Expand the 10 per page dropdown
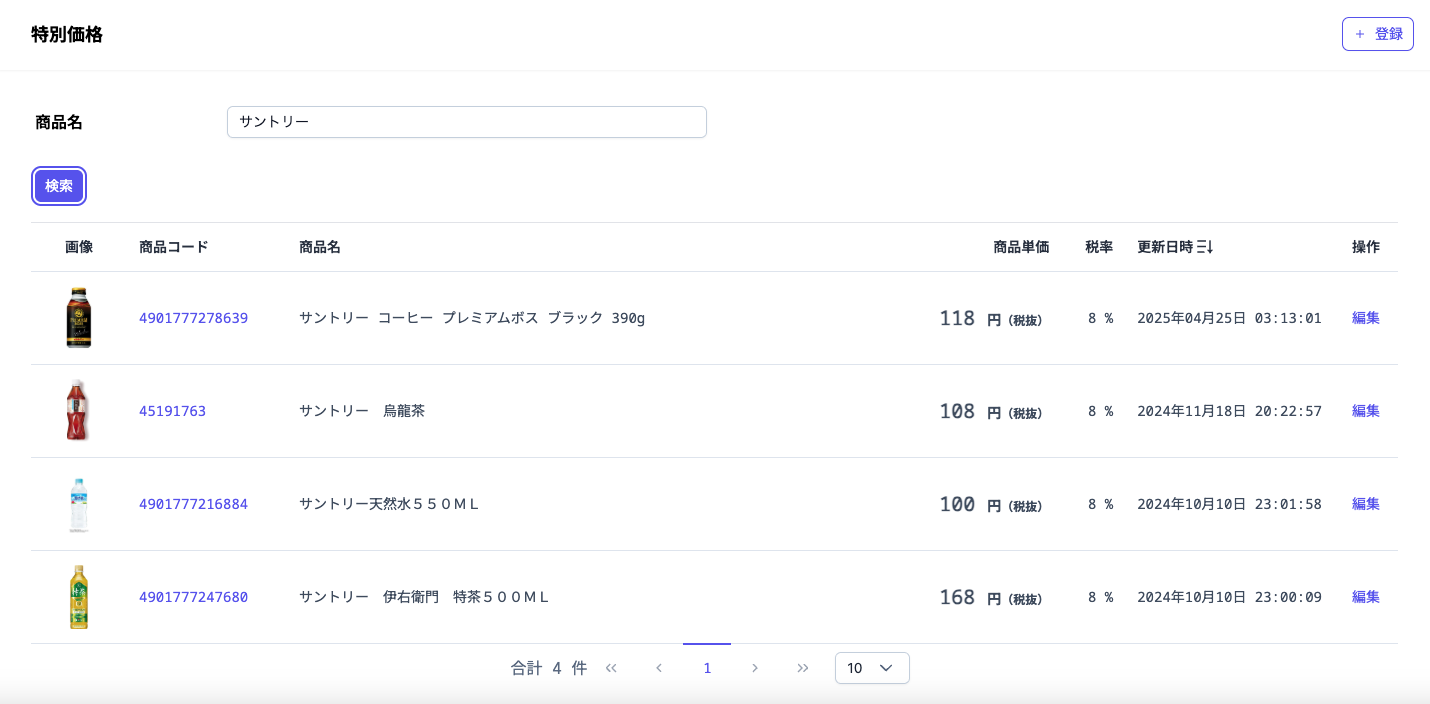The image size is (1430, 704). coord(872,668)
